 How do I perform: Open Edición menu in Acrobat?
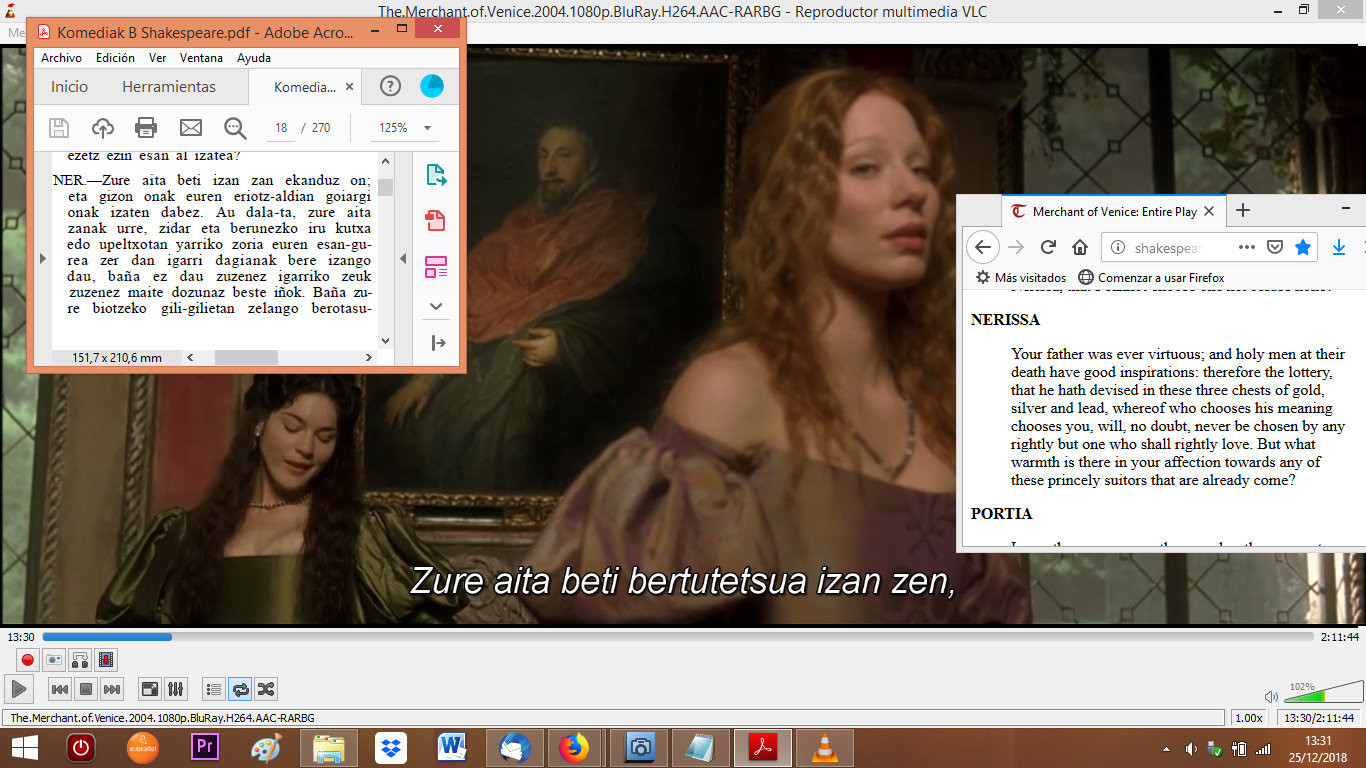(115, 58)
